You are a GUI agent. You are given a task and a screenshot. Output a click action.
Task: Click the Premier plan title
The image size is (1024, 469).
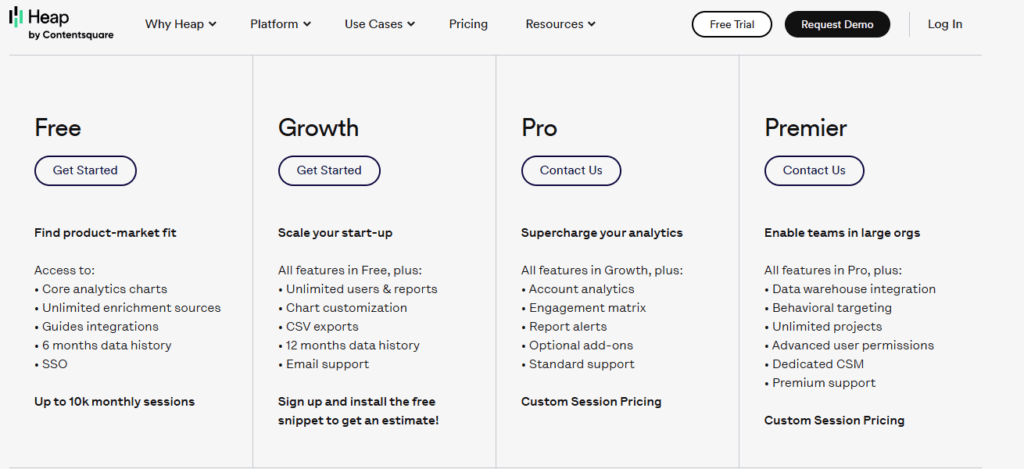coord(805,128)
